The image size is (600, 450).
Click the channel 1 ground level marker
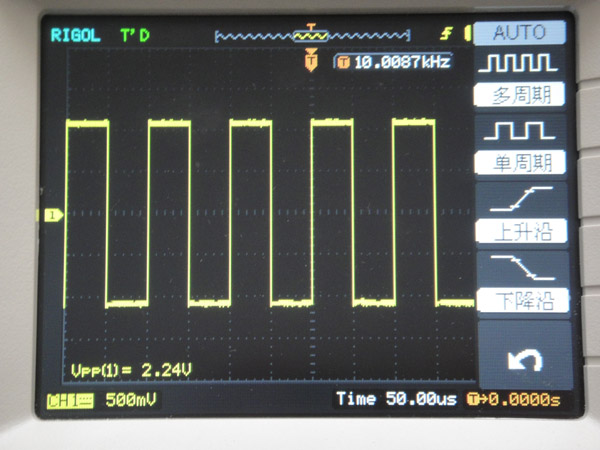(x=52, y=215)
